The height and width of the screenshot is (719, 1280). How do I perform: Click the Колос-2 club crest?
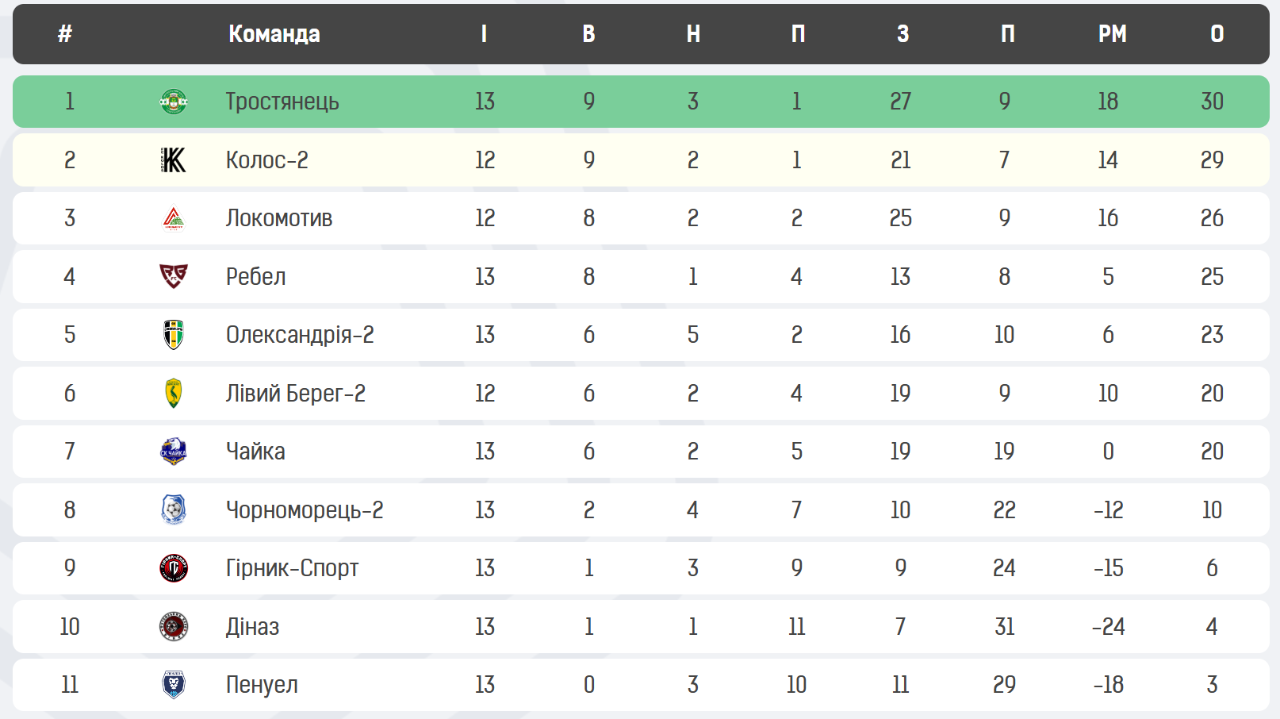tap(174, 160)
